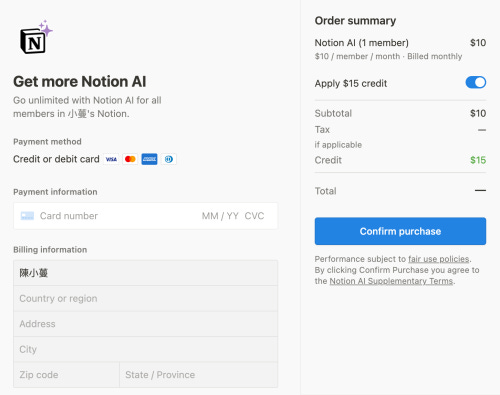The image size is (500, 395).
Task: Click the State / Province field
Action: pyautogui.click(x=199, y=375)
